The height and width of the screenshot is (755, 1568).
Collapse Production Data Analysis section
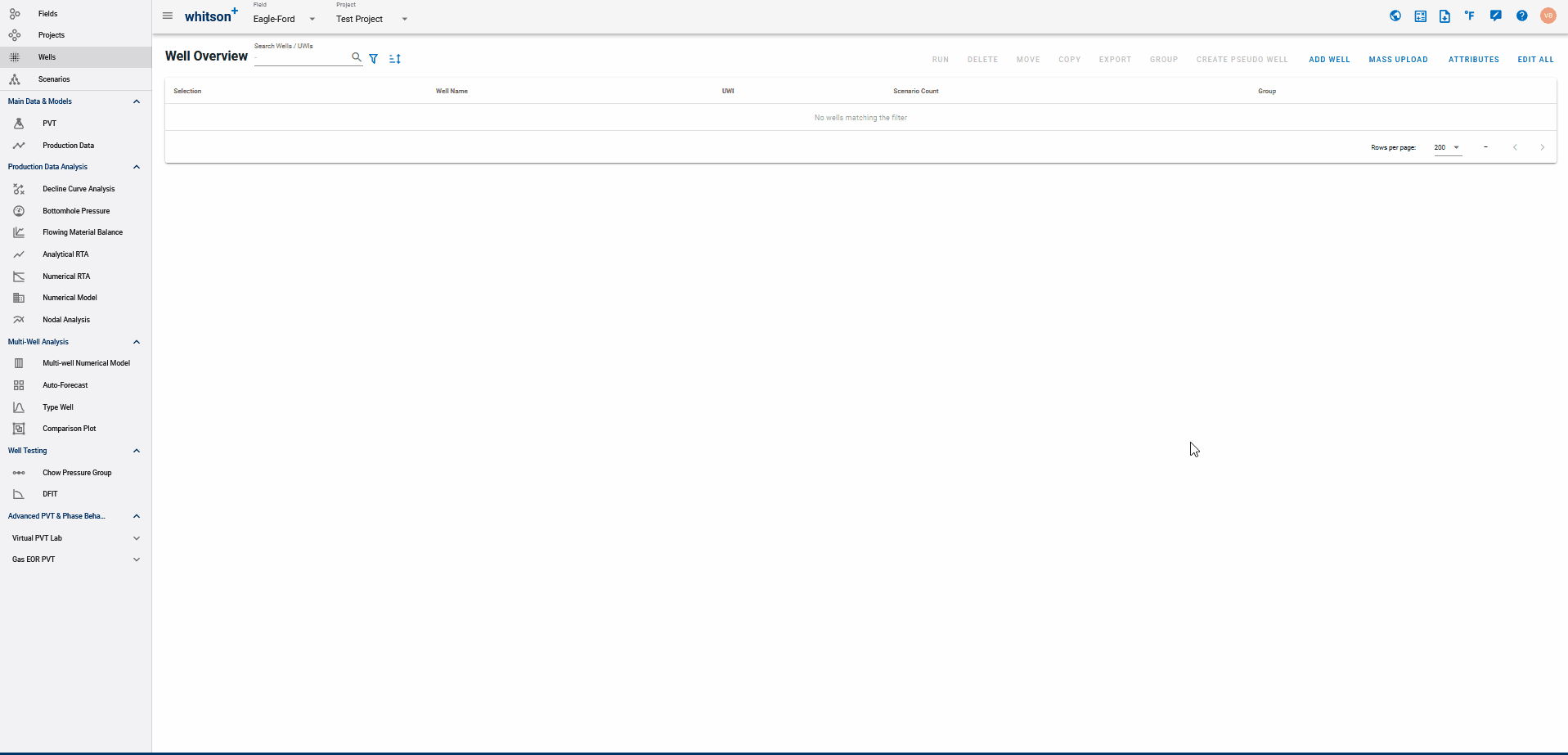pyautogui.click(x=137, y=167)
